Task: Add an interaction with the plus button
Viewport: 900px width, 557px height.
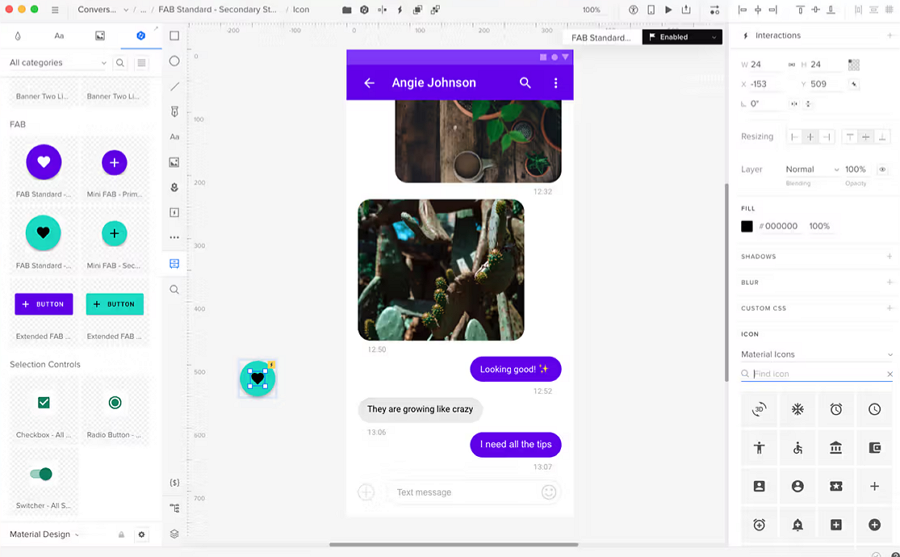Action: click(889, 36)
